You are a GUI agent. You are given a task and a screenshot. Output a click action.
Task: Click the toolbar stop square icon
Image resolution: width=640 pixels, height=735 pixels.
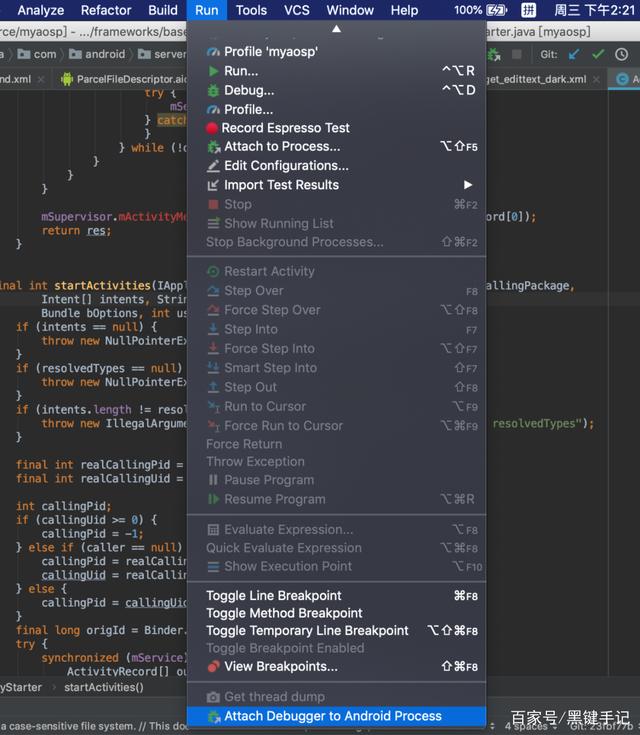tap(517, 54)
